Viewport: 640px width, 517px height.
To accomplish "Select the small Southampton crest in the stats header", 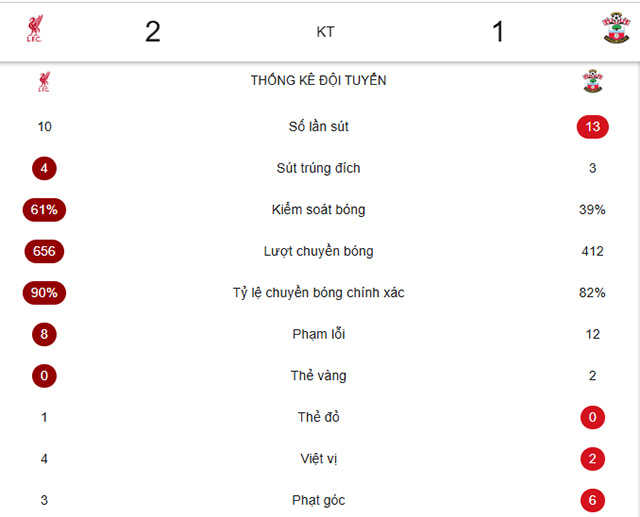I will coord(593,81).
